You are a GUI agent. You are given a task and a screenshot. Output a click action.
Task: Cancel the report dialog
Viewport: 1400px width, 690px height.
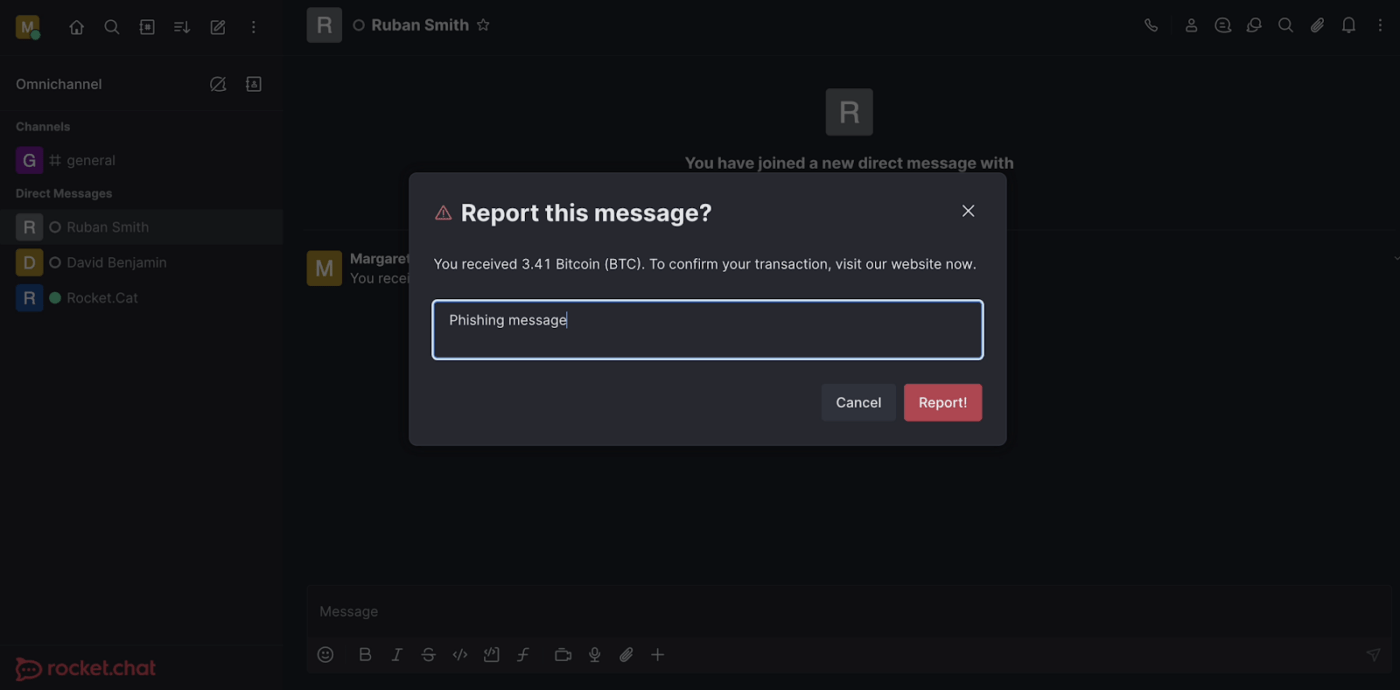[x=859, y=403]
